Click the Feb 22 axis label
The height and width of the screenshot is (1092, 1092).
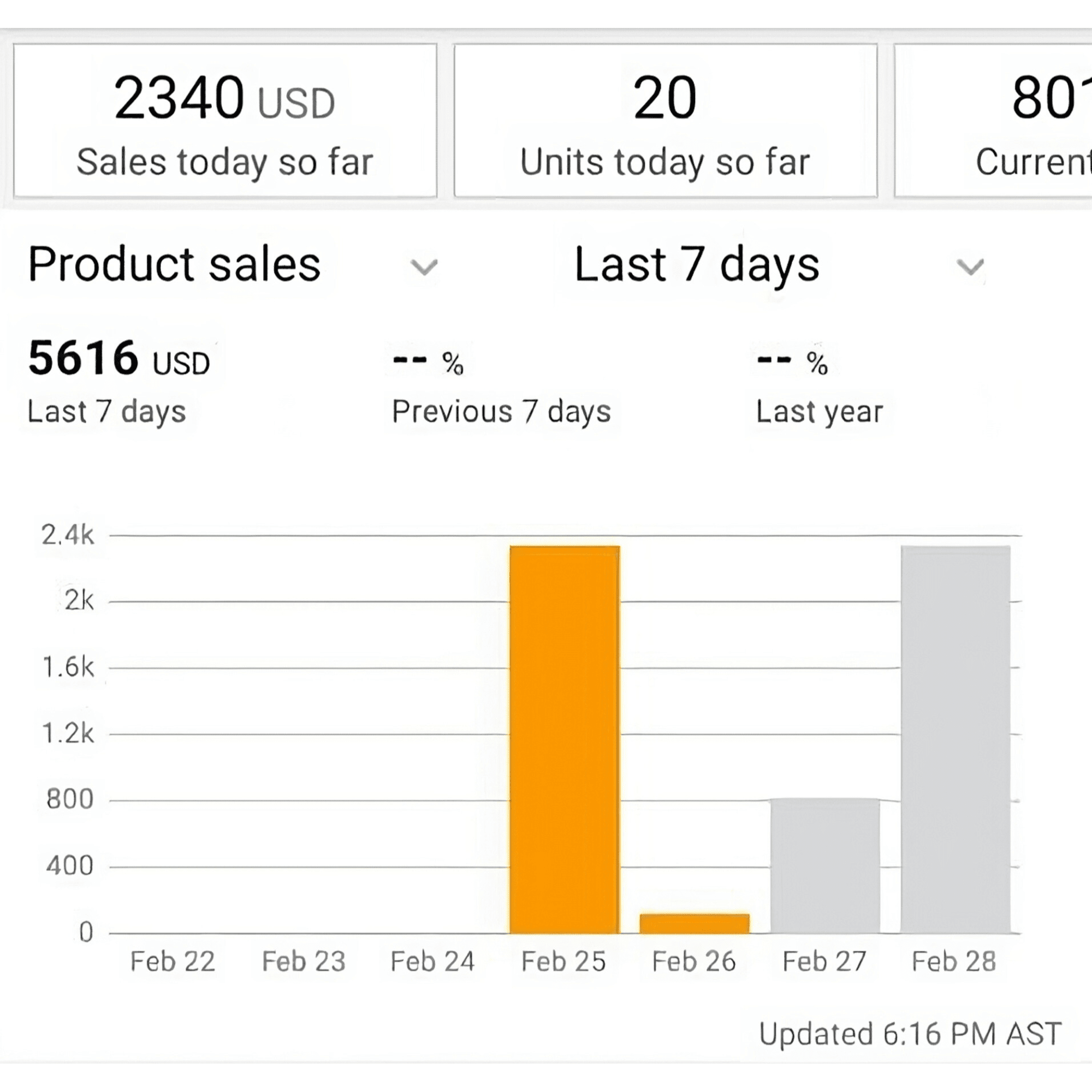click(173, 962)
